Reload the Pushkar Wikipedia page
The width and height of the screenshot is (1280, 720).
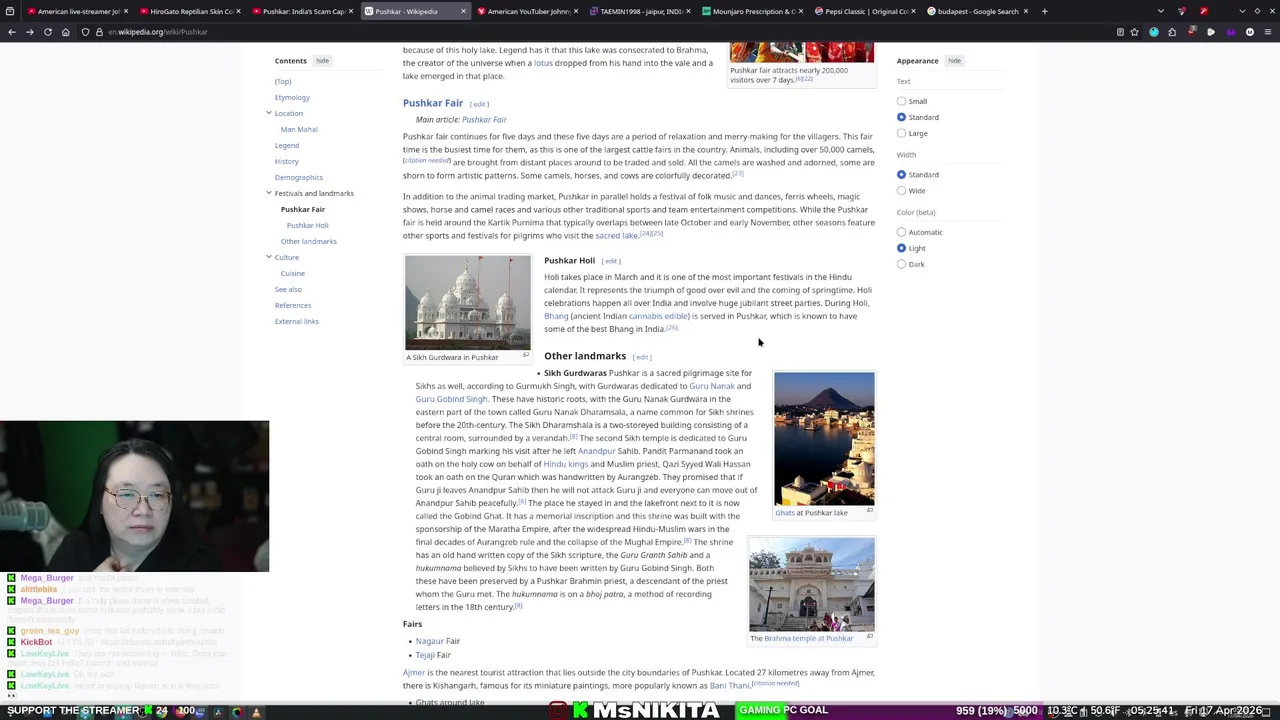point(48,32)
